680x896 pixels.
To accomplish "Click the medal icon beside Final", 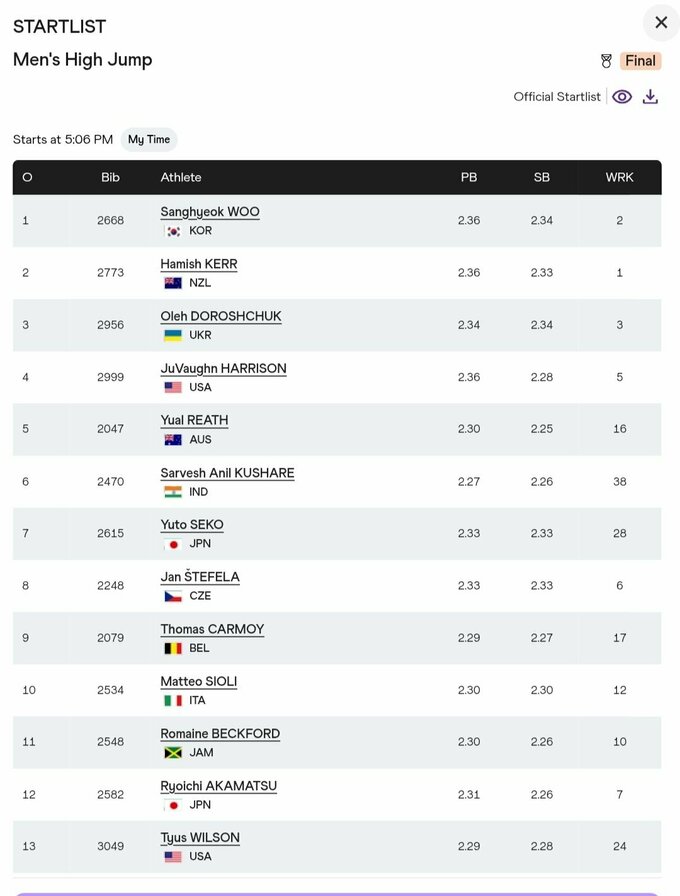I will 606,61.
